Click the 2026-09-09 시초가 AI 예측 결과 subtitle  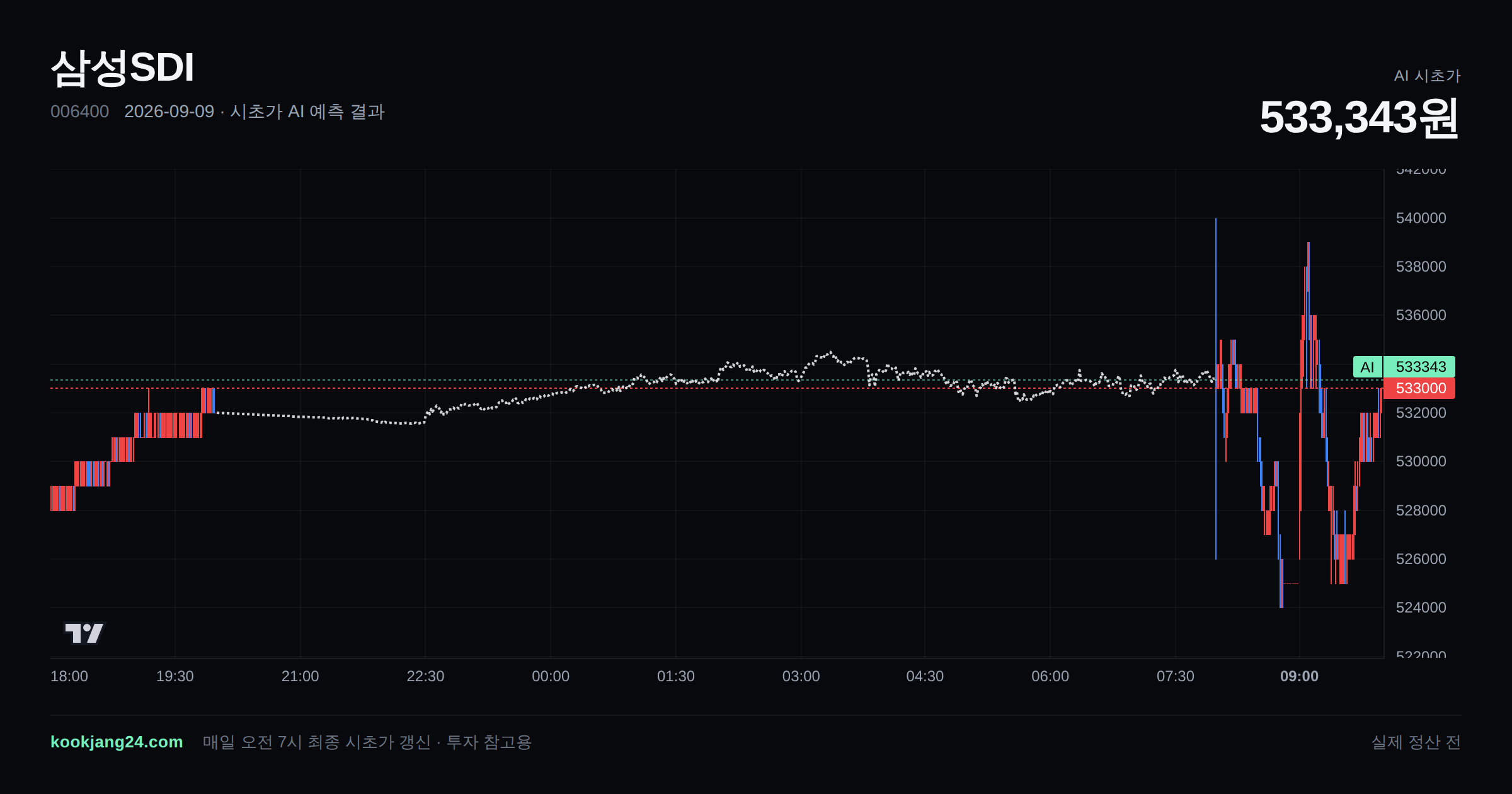coord(255,112)
